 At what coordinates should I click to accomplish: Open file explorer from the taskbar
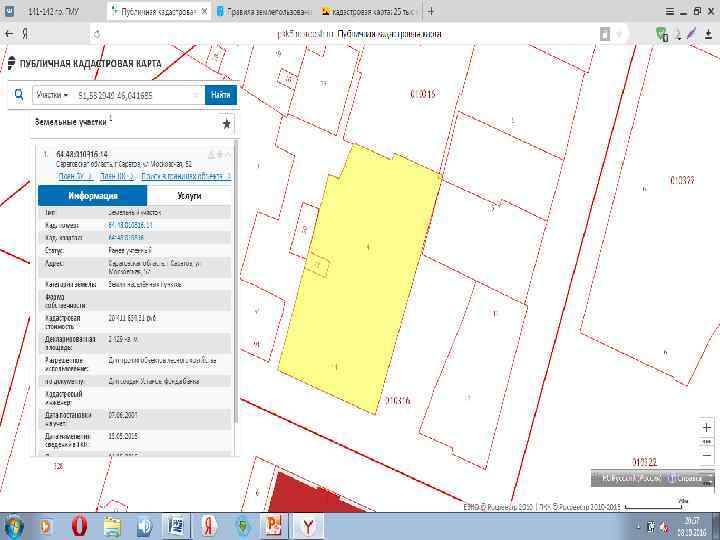click(x=112, y=526)
